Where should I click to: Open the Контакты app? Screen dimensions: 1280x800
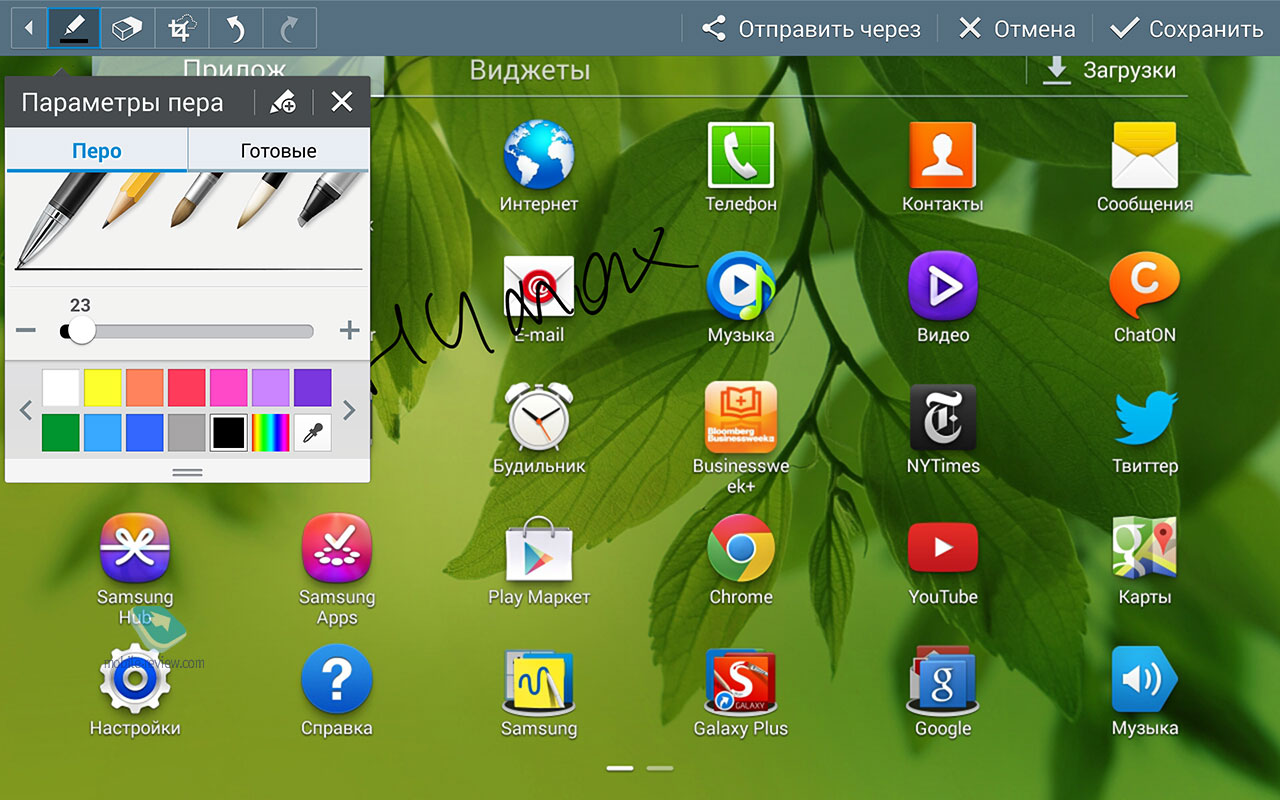942,167
